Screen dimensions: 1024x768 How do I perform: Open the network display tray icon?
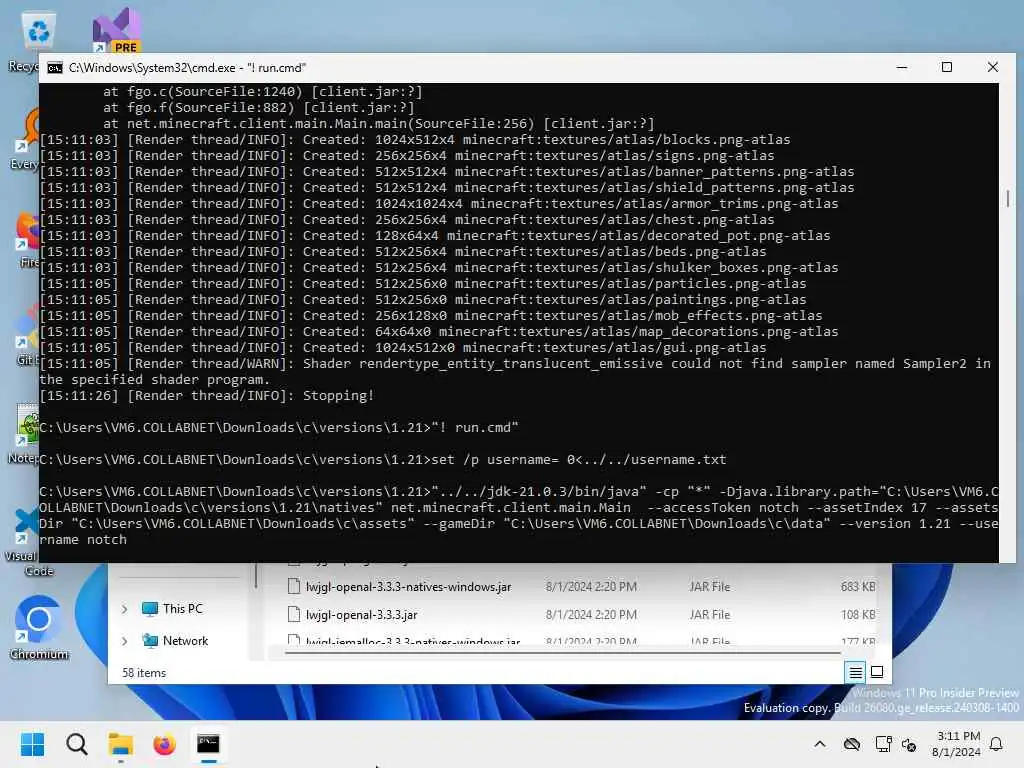(x=883, y=744)
